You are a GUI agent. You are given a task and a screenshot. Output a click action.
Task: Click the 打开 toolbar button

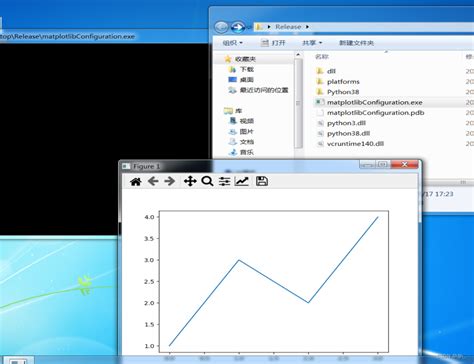point(273,43)
